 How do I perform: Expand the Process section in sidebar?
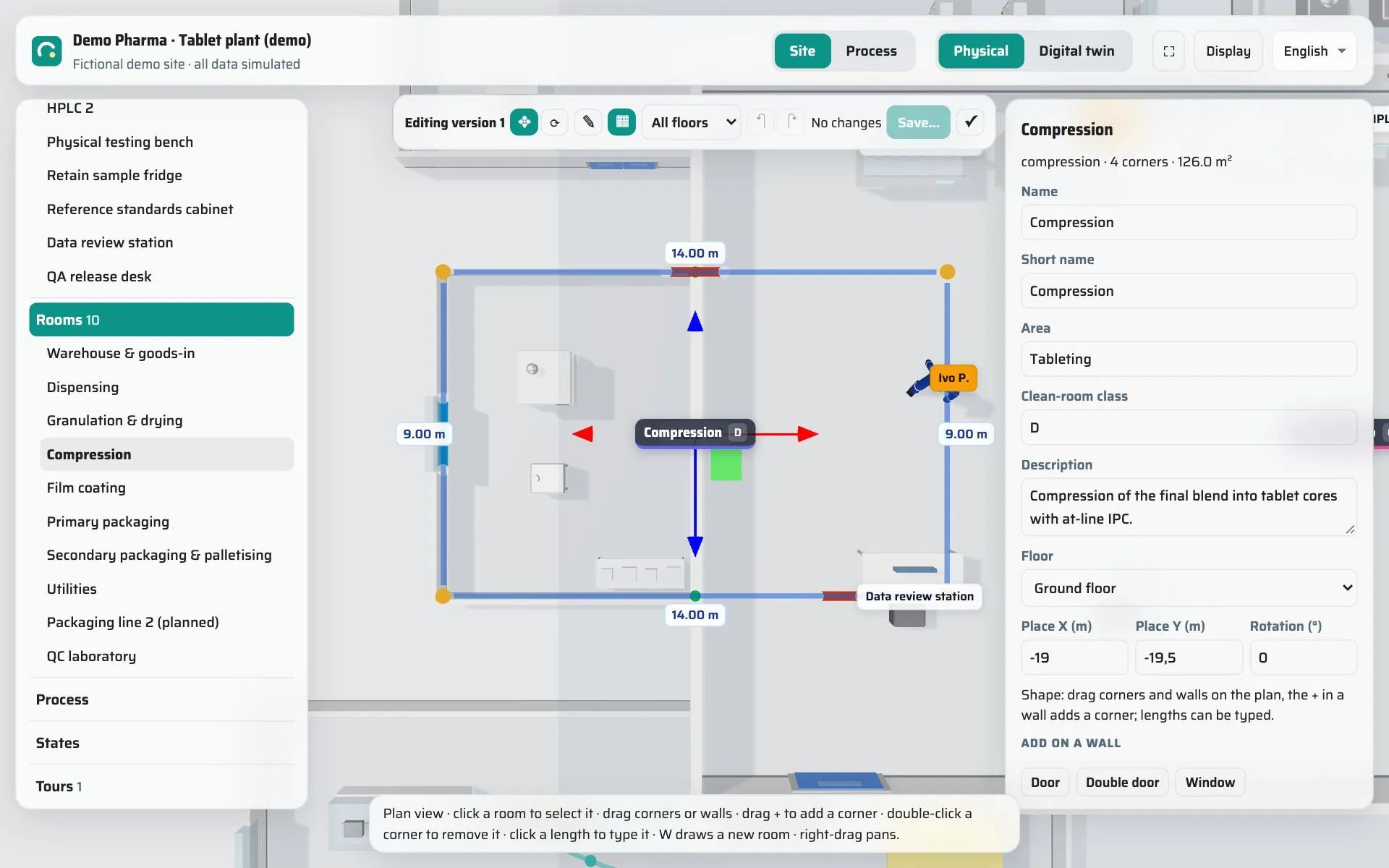pos(161,699)
